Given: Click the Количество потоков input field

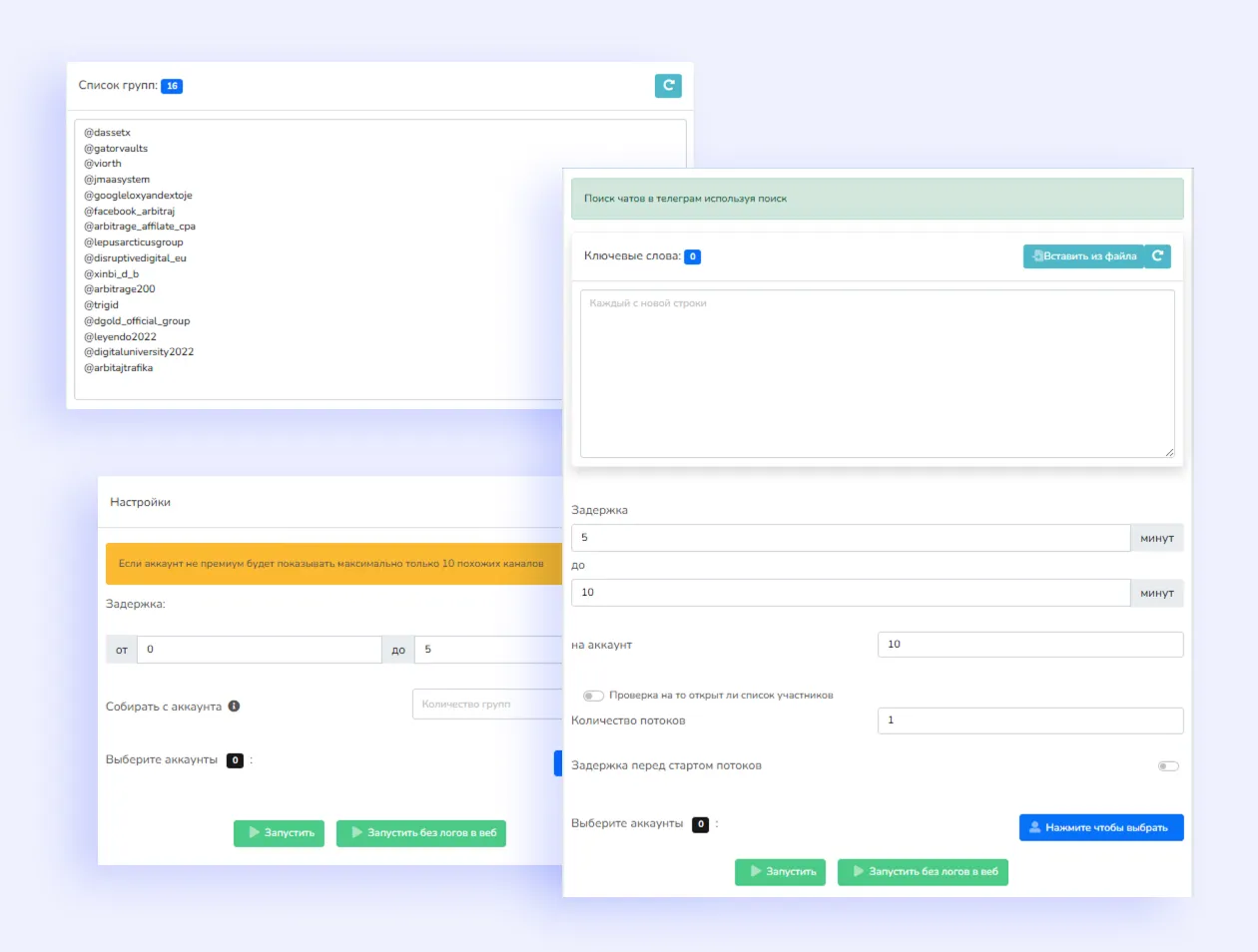Looking at the screenshot, I should coord(1029,720).
